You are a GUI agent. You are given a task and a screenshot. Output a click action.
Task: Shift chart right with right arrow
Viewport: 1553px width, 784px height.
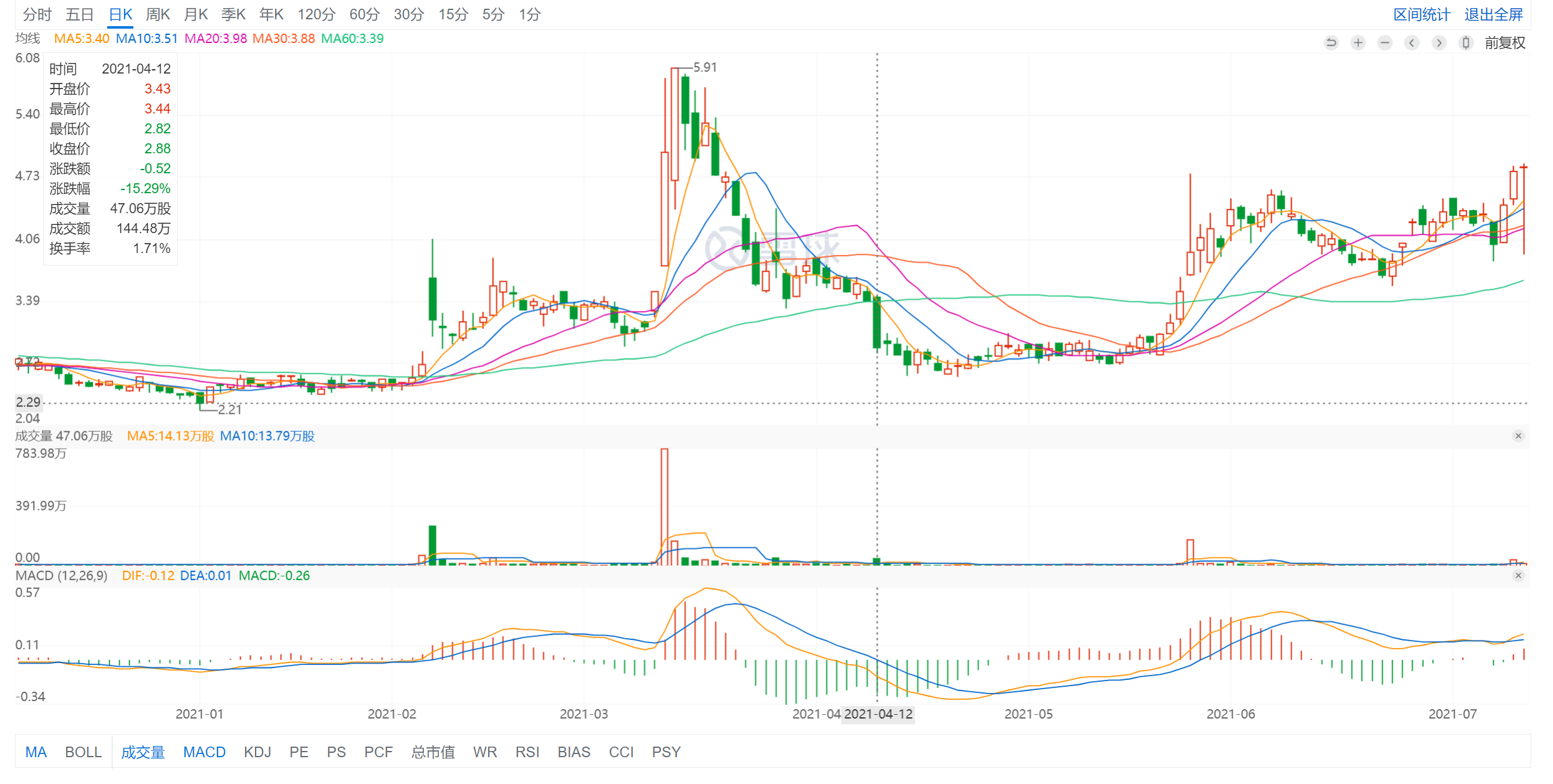(x=1439, y=42)
